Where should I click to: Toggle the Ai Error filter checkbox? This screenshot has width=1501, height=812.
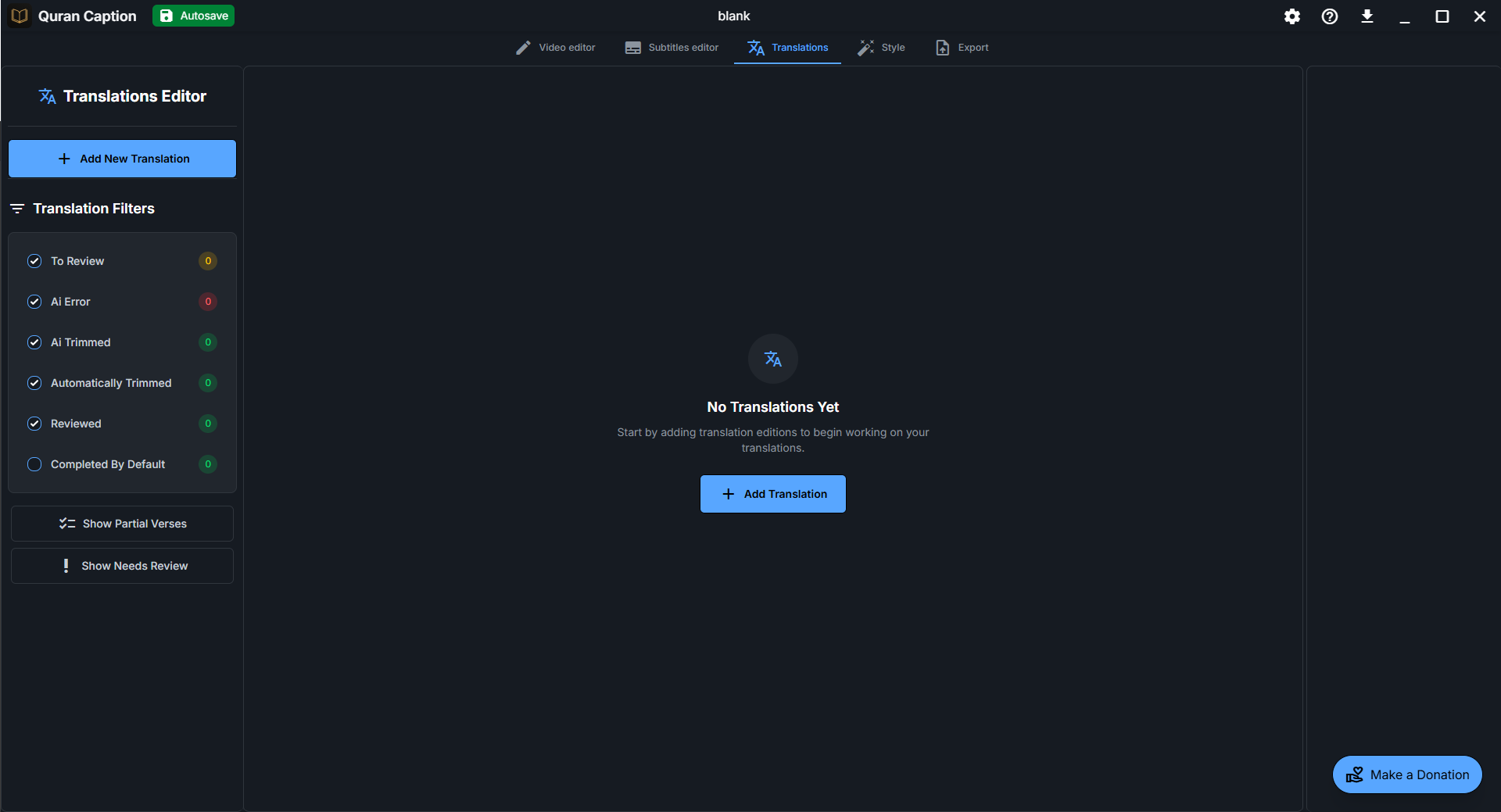[x=34, y=302]
